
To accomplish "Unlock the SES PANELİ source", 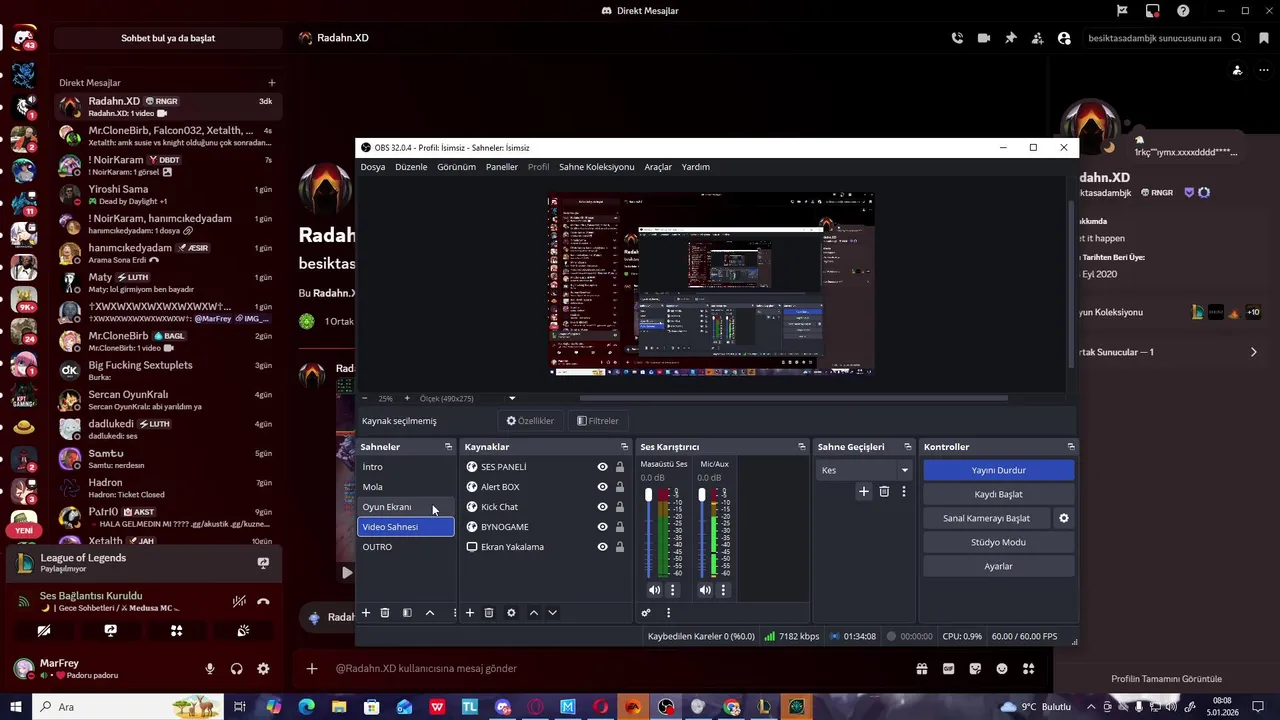I will (620, 467).
